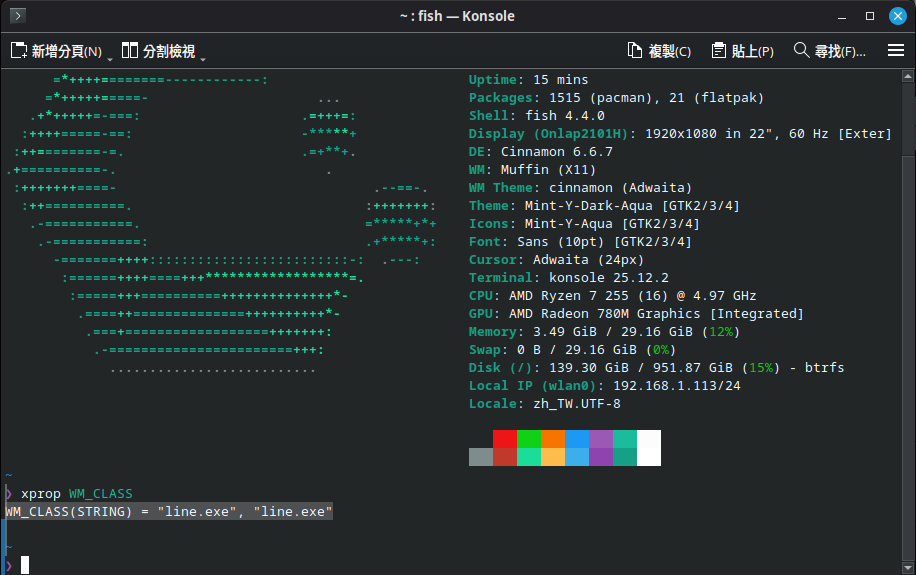Click the bright blue color block
Viewport: 916px width, 575px height.
577,439
